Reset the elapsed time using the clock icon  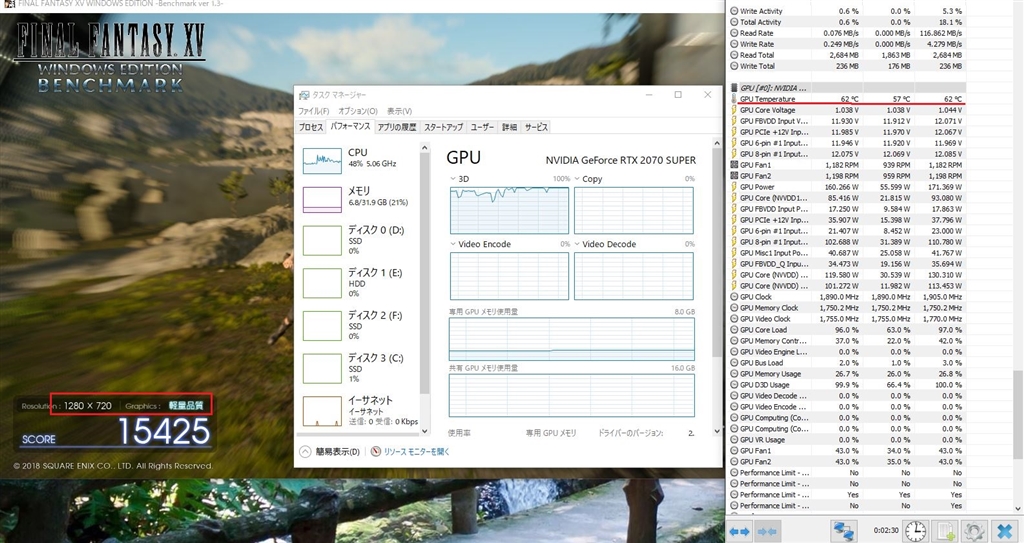click(916, 531)
